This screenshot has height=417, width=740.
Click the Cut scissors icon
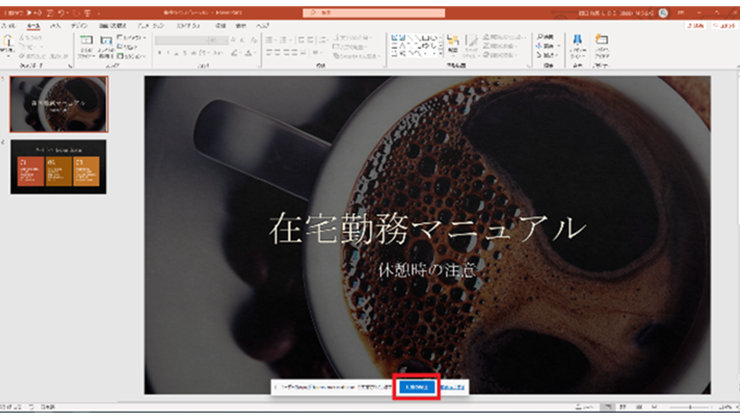22,37
